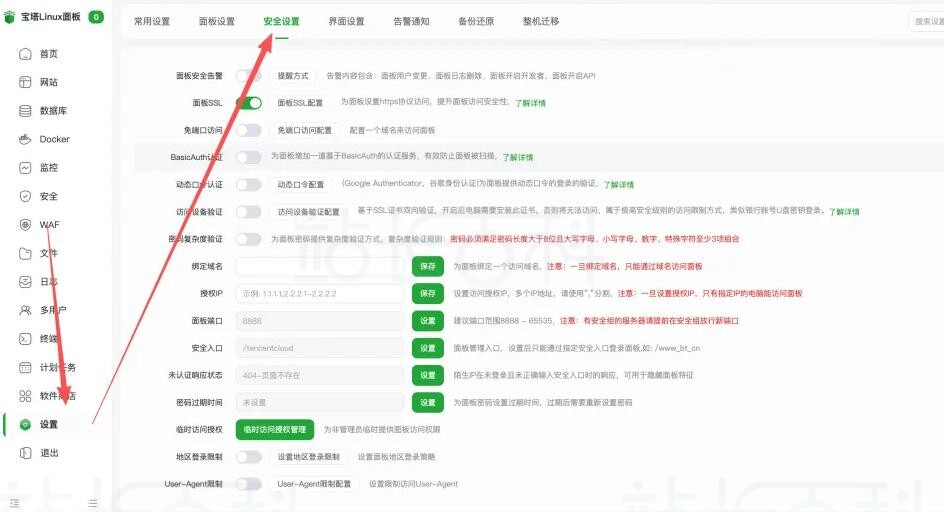Click the list icon at sidebar bottom right

click(92, 503)
